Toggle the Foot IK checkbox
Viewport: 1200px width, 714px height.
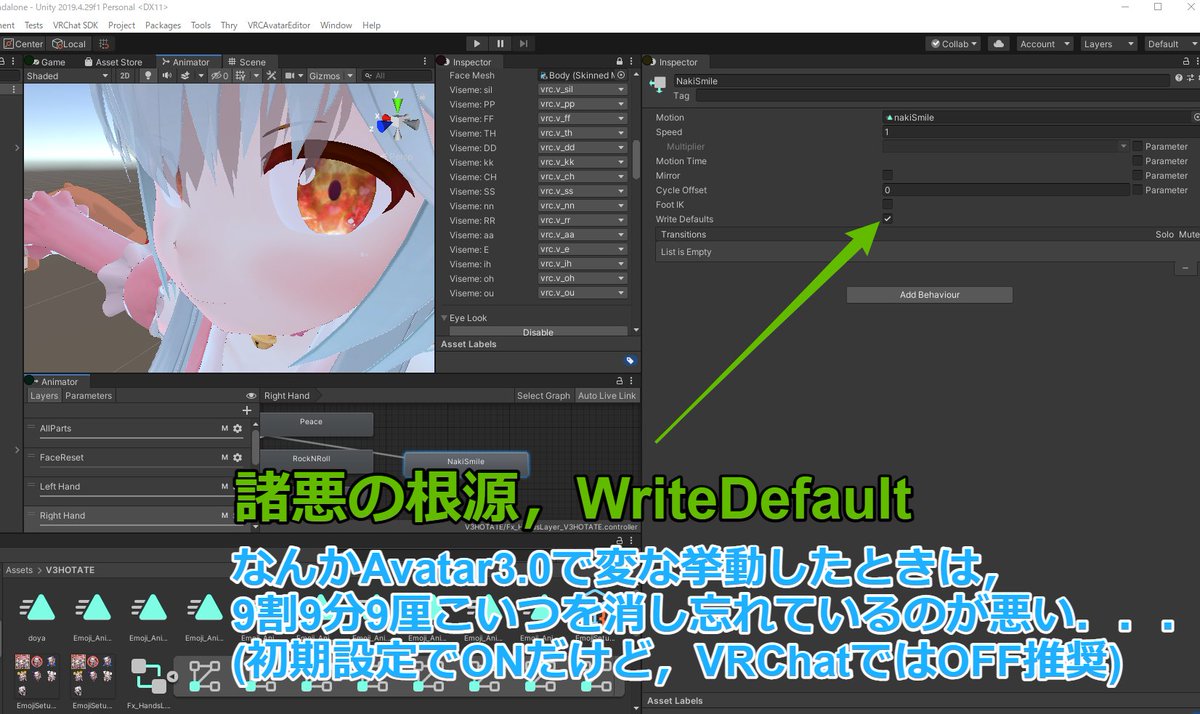887,204
